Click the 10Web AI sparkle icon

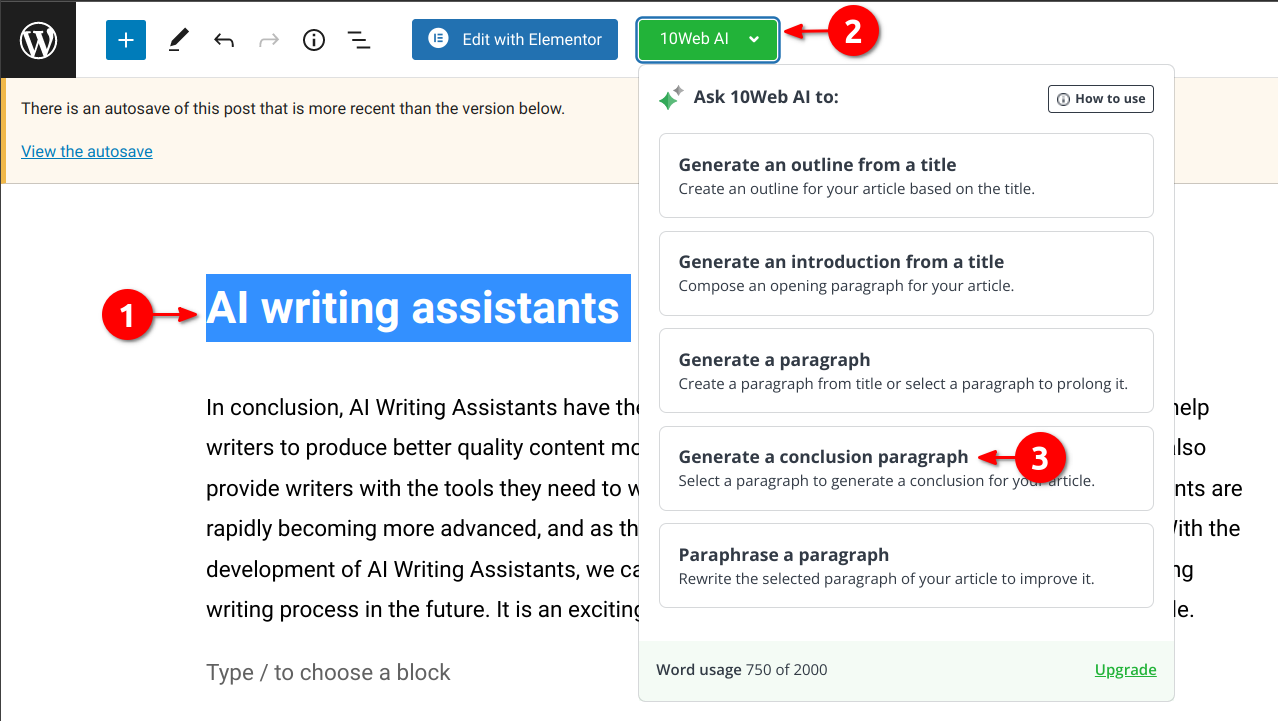(x=670, y=98)
